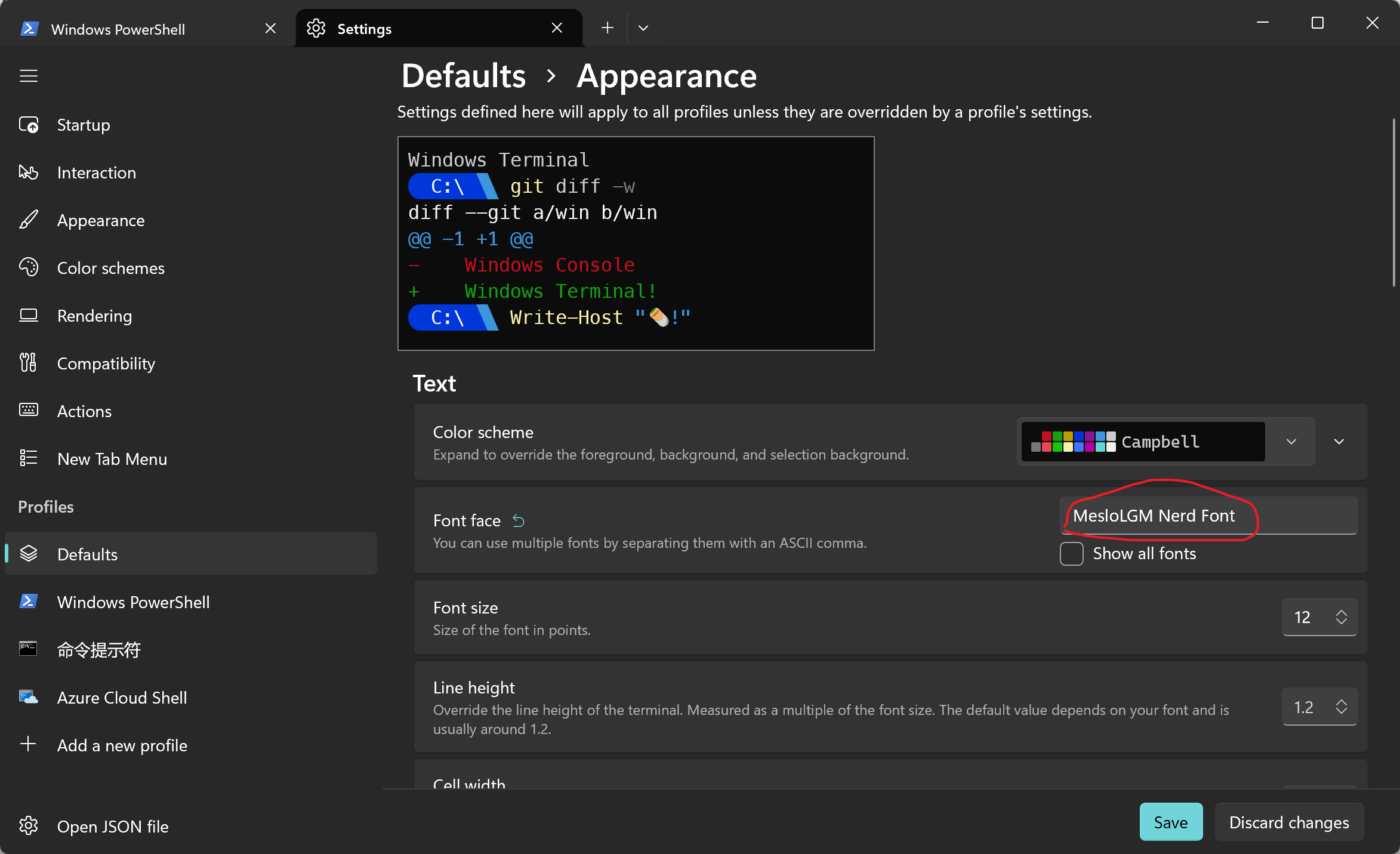Reset the Font face to default

pyautogui.click(x=518, y=521)
